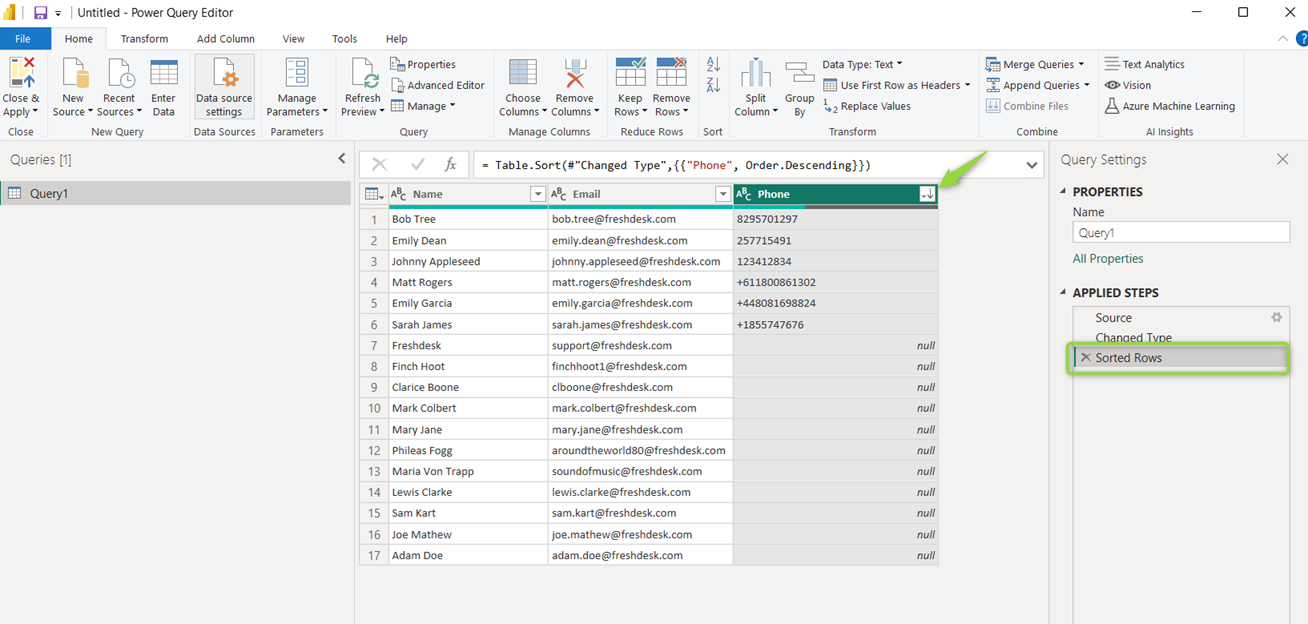
Task: Select Query1 in the Queries pane
Action: [176, 193]
